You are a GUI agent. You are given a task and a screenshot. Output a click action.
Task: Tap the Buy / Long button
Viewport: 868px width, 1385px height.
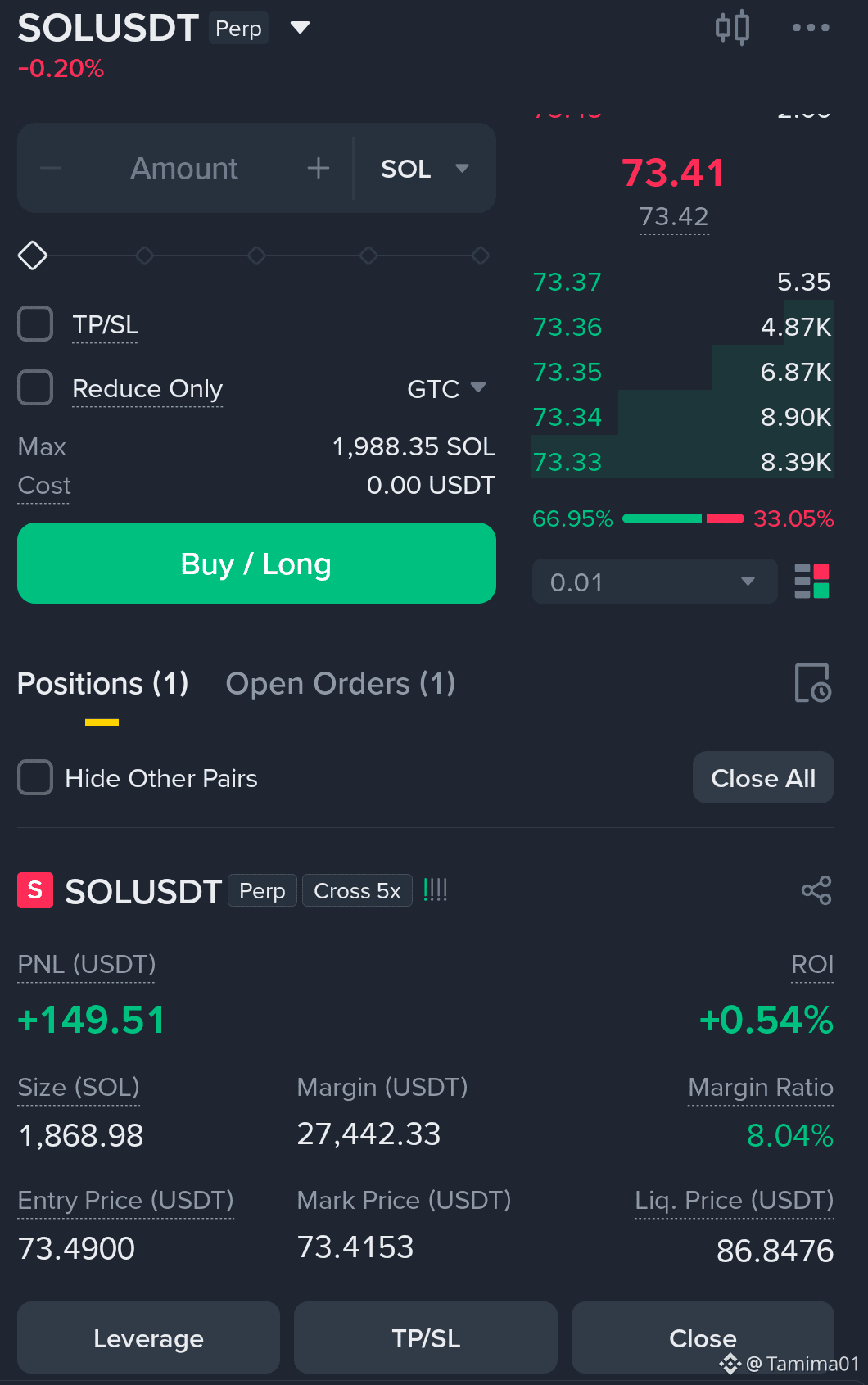coord(256,564)
